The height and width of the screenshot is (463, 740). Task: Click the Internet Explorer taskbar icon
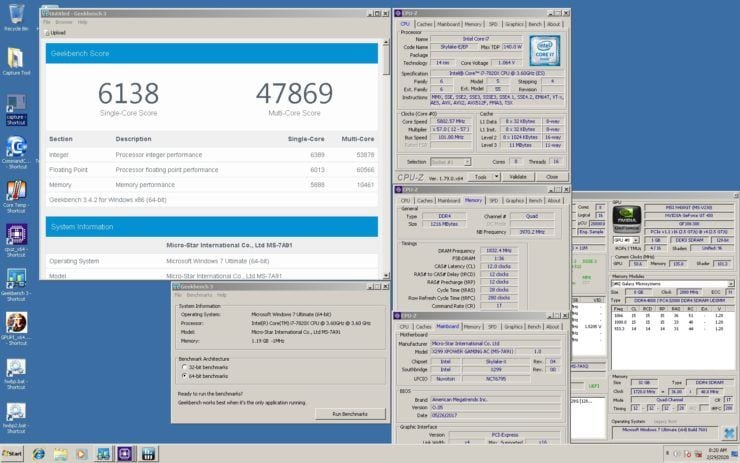(39, 454)
